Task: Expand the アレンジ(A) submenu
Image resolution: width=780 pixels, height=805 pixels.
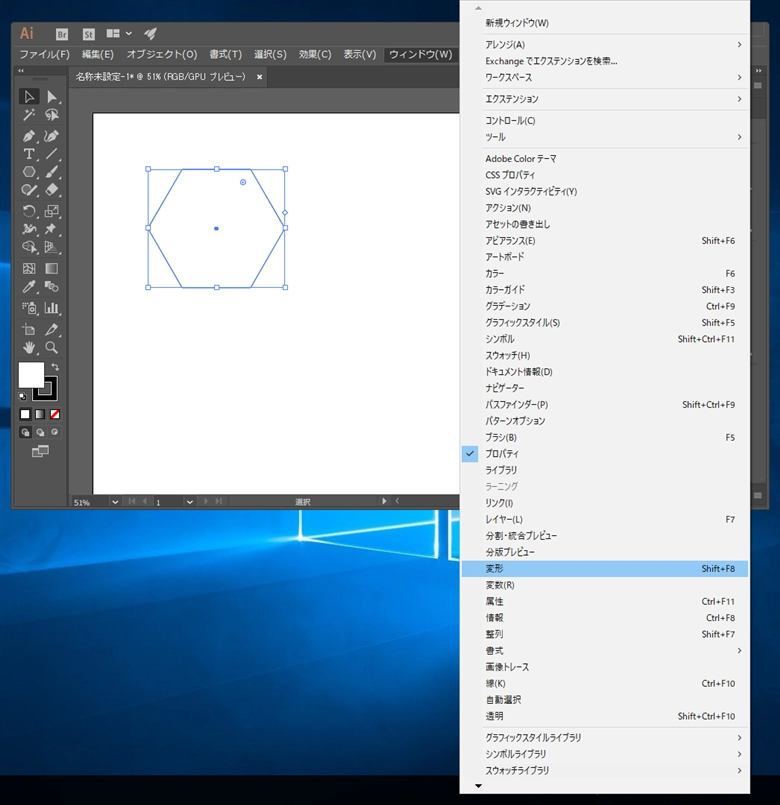Action: [x=604, y=45]
